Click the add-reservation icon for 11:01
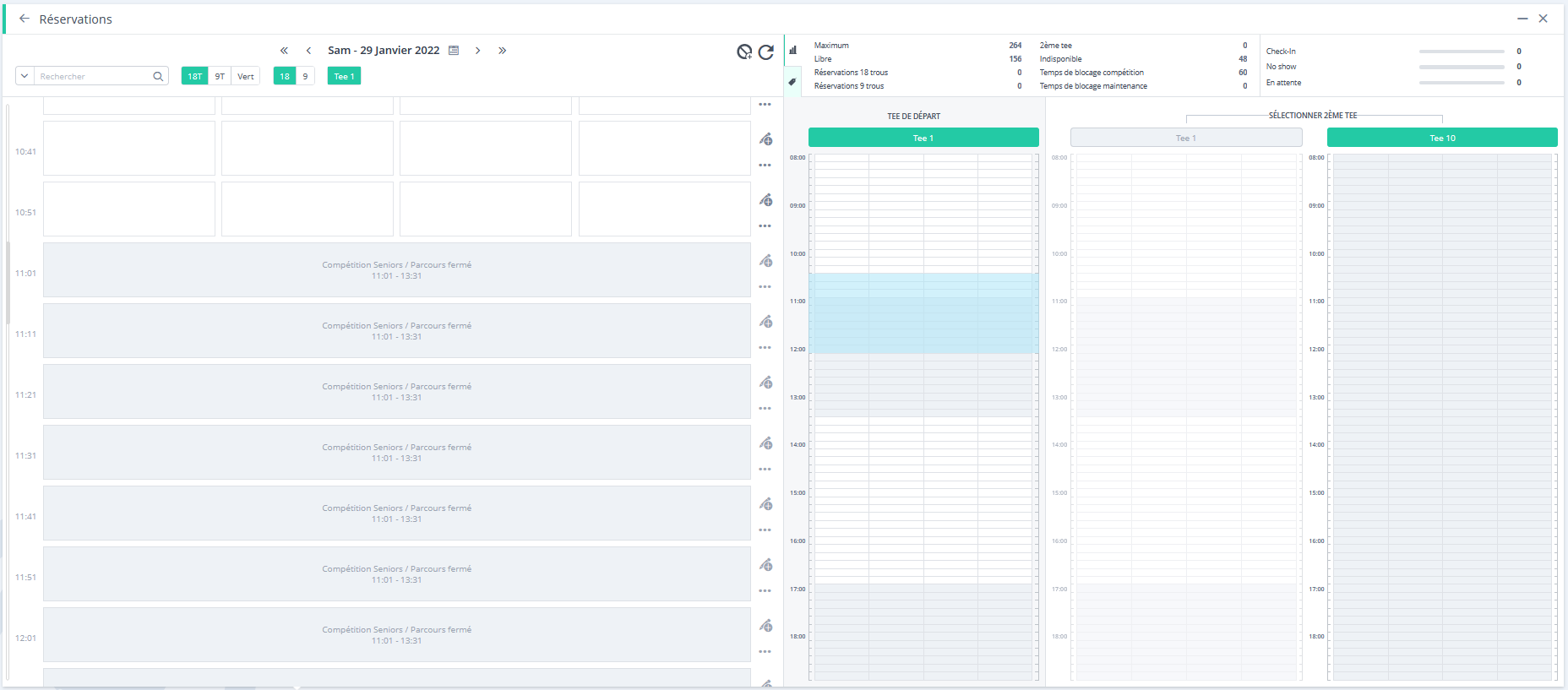1568x690 pixels. tap(765, 261)
